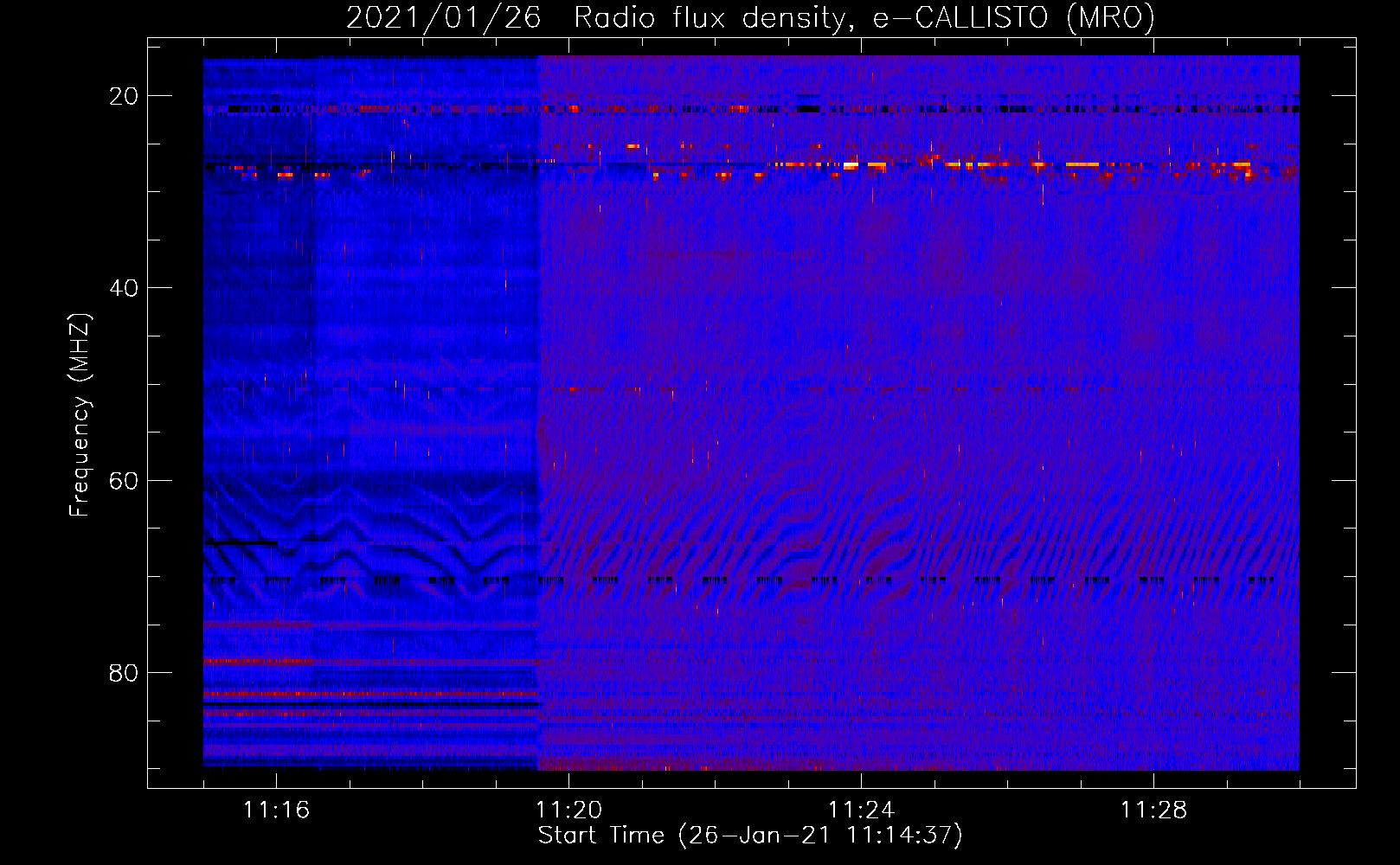Click the 20 frequency tick label
1400x865 pixels.
point(124,96)
